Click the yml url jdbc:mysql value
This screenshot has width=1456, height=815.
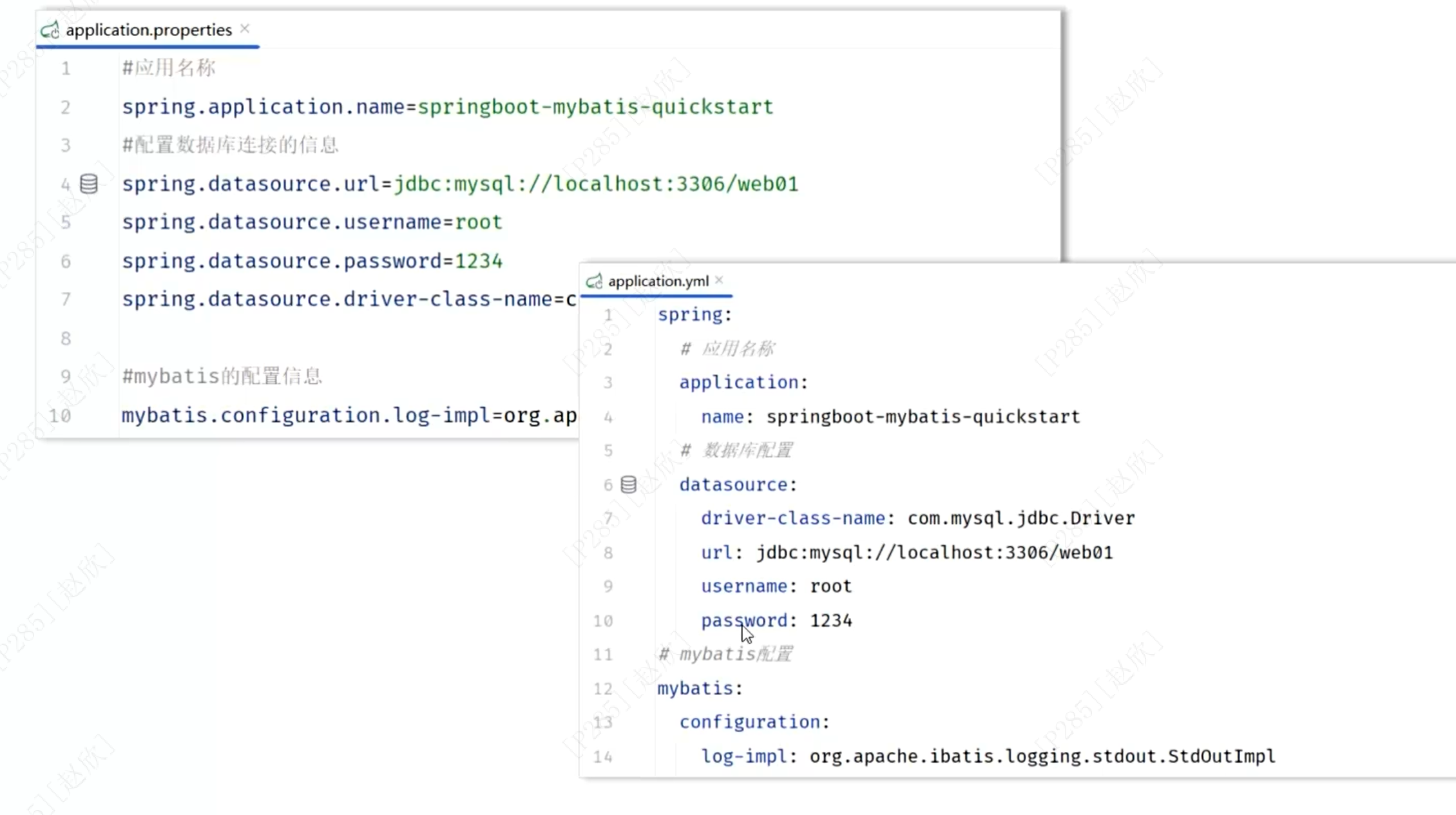934,553
